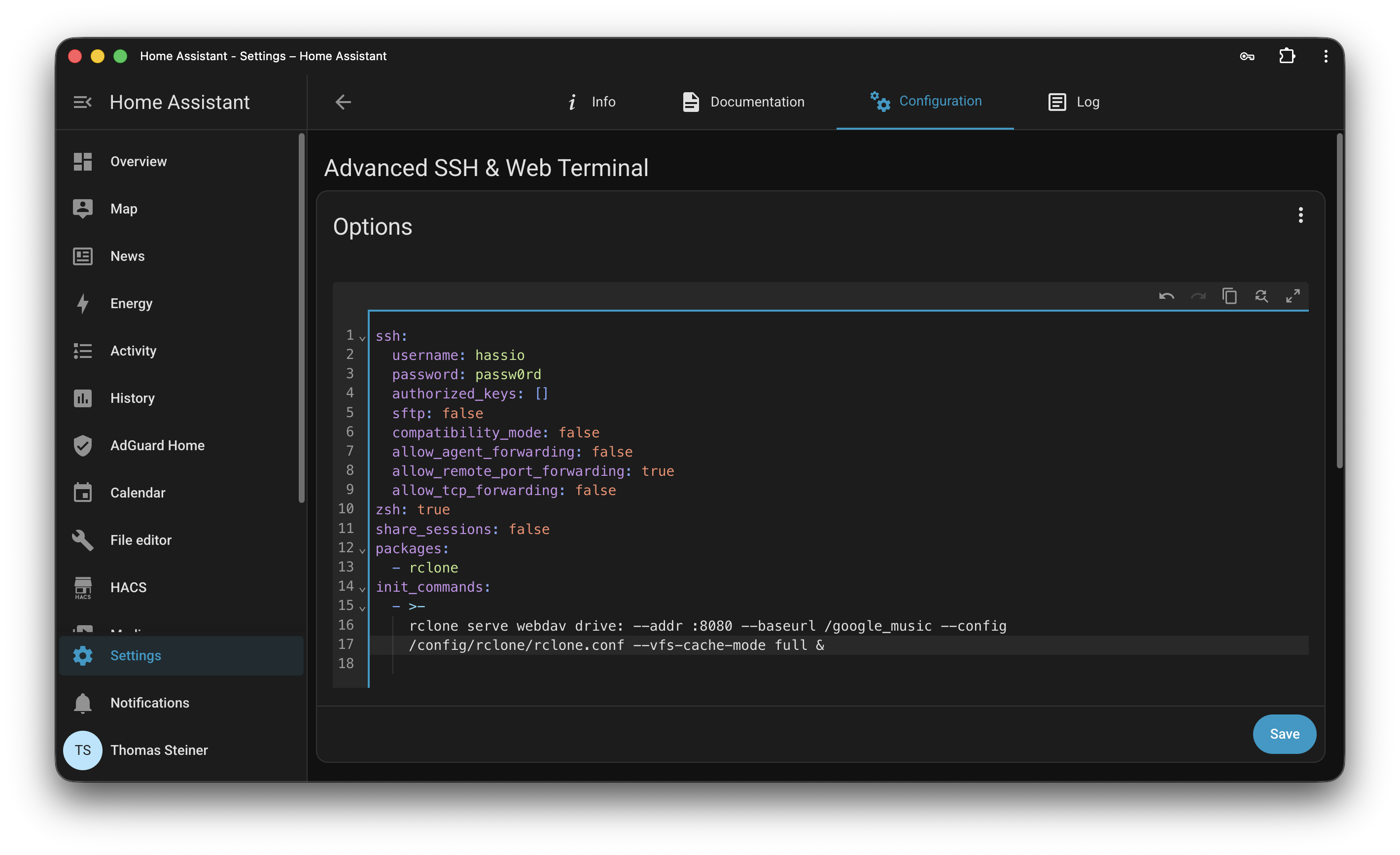The width and height of the screenshot is (1400, 855).
Task: Open the AdGuard Home shield icon
Action: [x=82, y=445]
